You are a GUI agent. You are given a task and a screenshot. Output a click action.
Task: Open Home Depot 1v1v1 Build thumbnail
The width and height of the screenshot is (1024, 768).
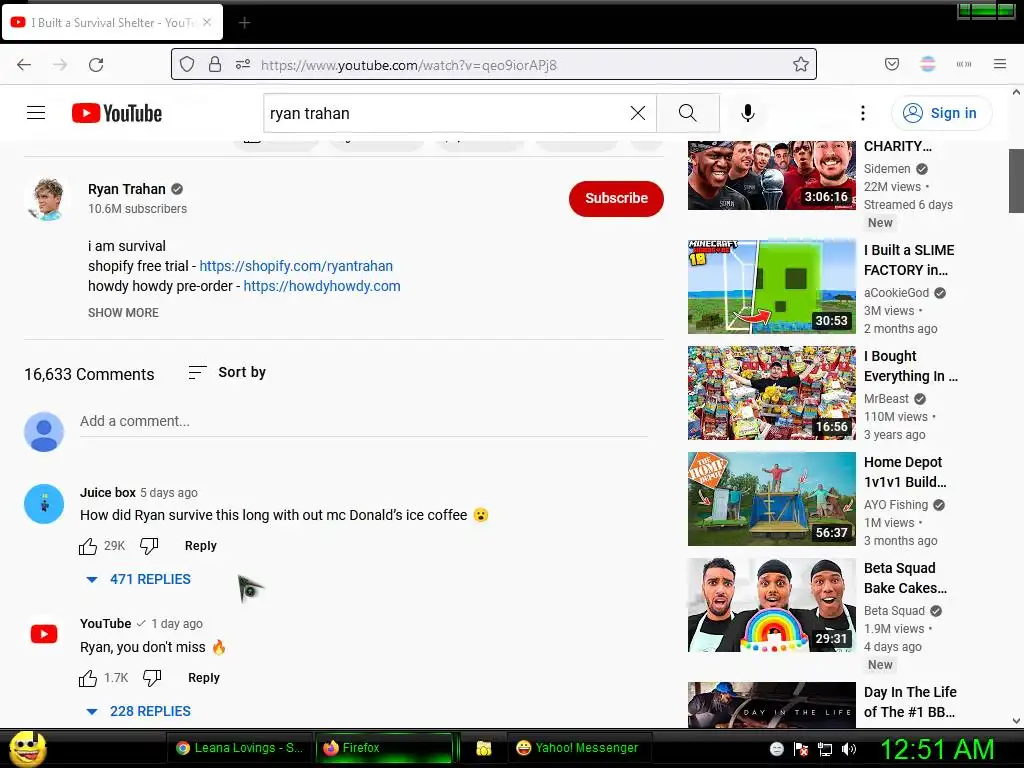tap(771, 498)
